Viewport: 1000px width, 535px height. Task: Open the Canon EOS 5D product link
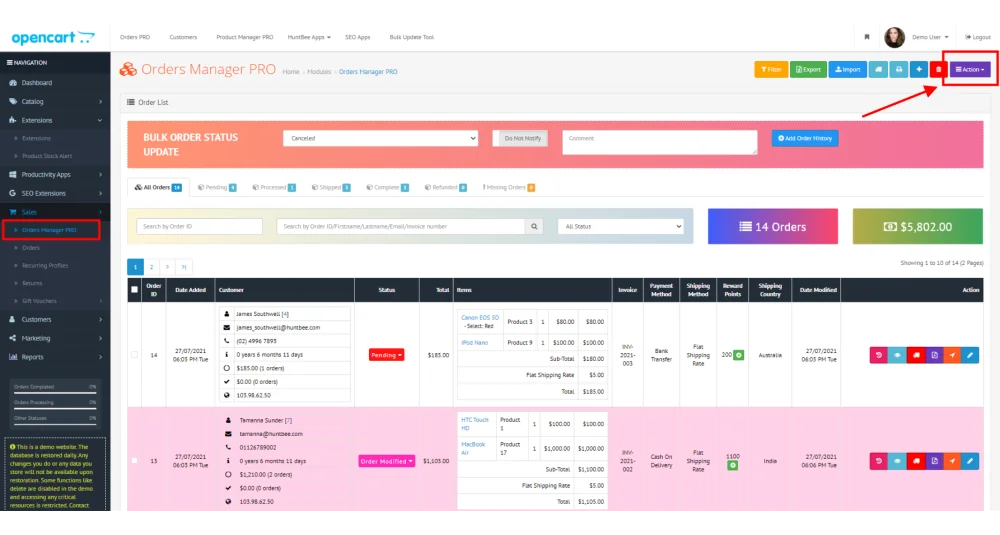pyautogui.click(x=480, y=318)
